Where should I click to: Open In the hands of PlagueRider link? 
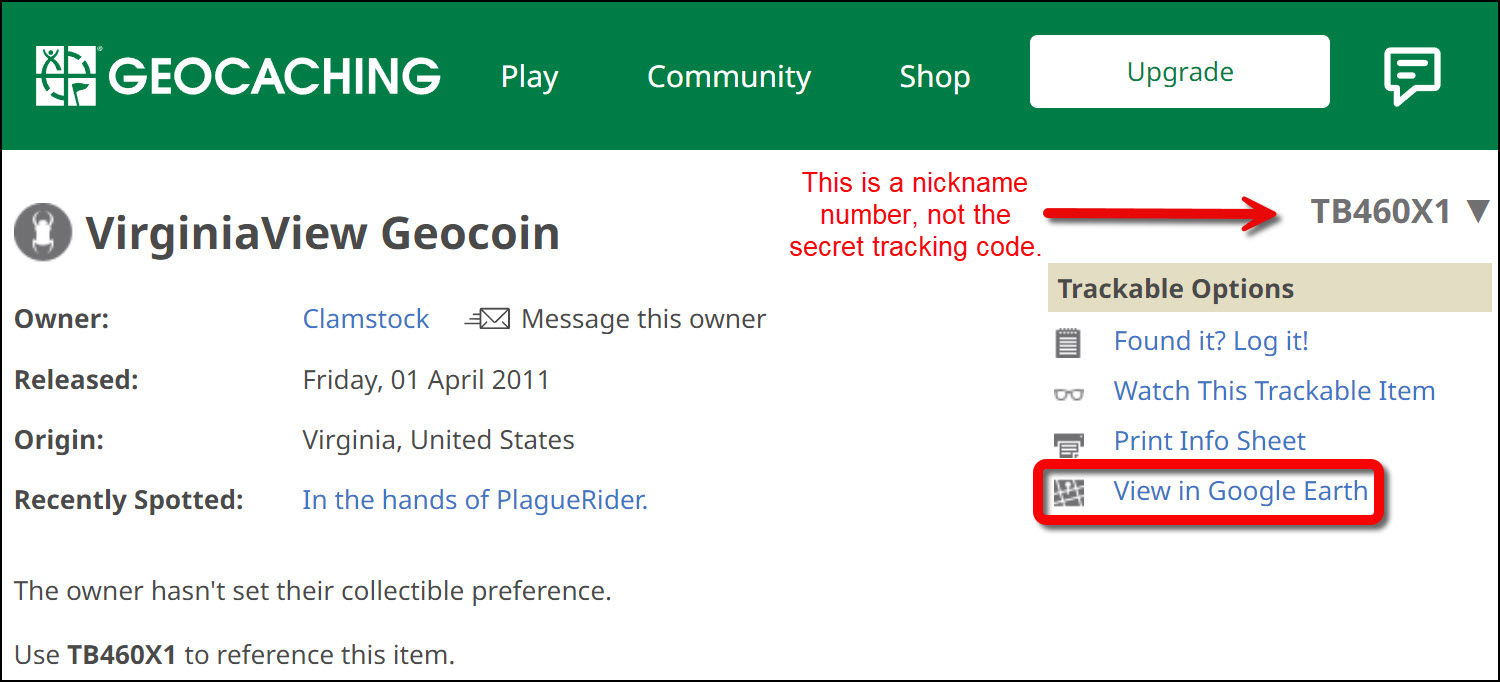(x=475, y=500)
